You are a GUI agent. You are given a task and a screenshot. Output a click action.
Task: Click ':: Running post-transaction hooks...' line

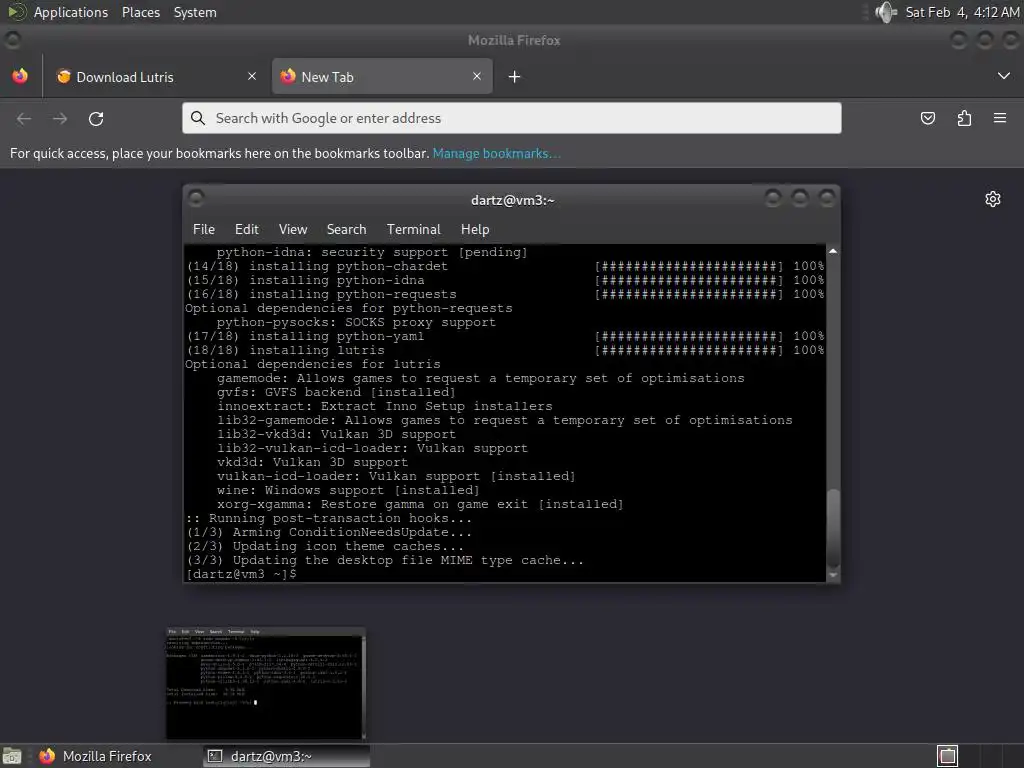329,519
